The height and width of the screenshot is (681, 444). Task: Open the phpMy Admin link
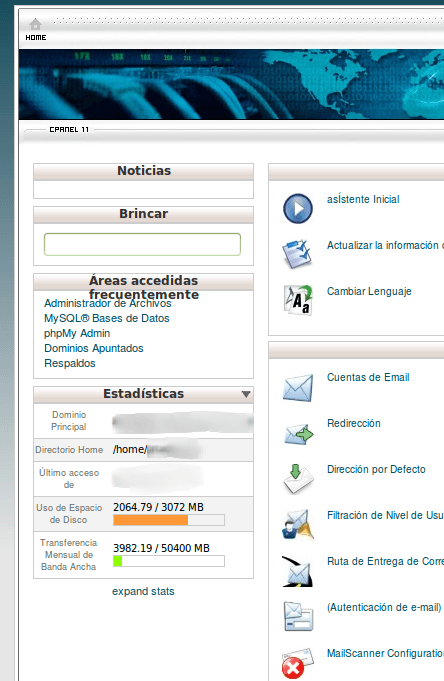pyautogui.click(x=77, y=334)
